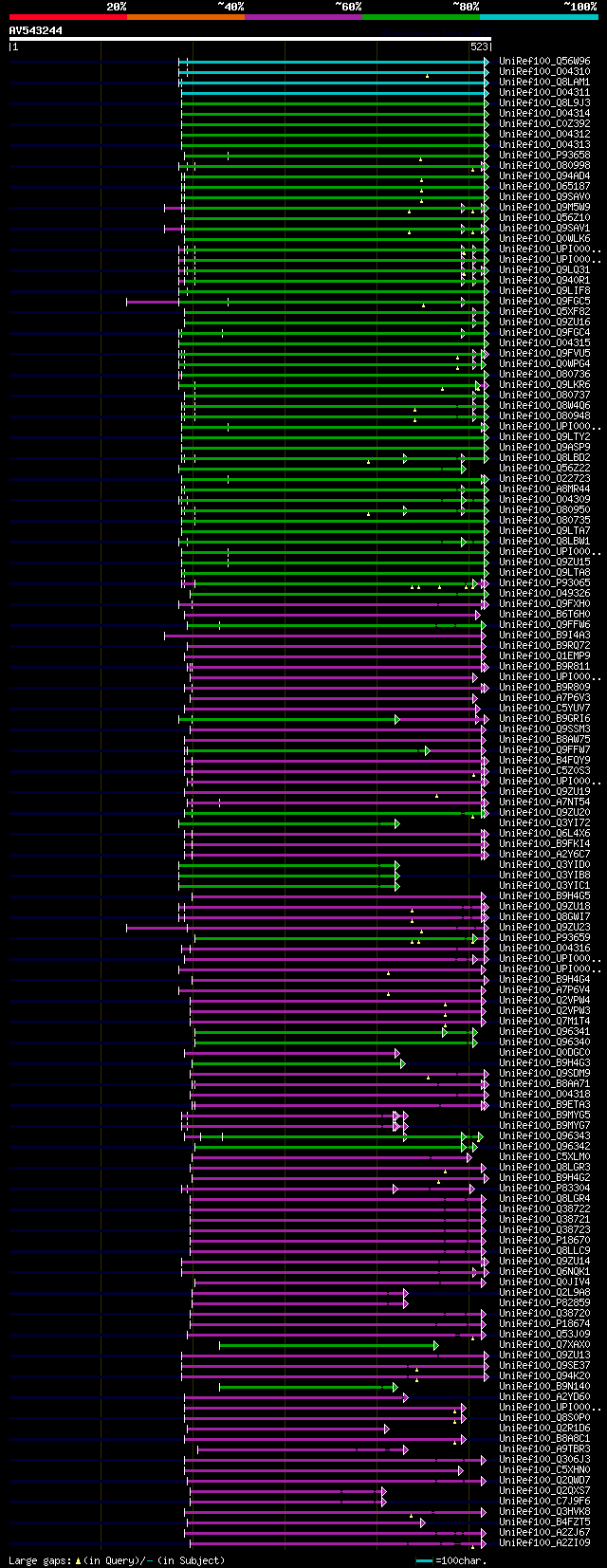Click the UniRef100_Q9LIF8 label
Viewport: 607px width, 1568px height.
[x=544, y=290]
